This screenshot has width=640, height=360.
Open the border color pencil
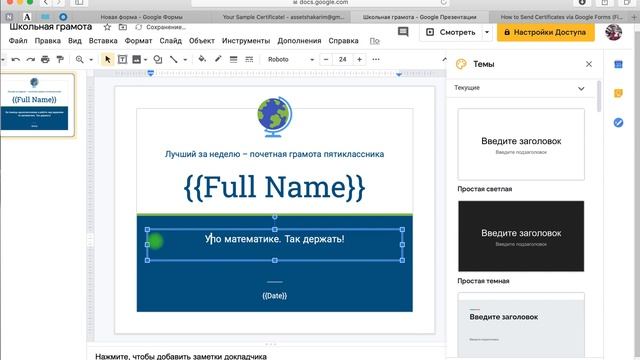tap(218, 59)
